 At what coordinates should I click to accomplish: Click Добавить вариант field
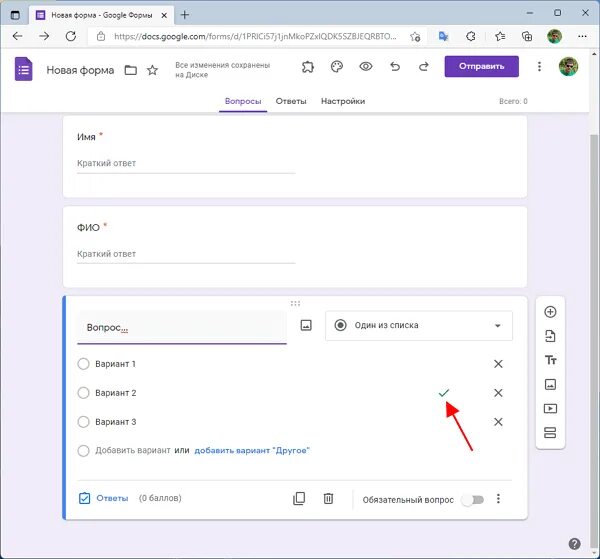(133, 451)
